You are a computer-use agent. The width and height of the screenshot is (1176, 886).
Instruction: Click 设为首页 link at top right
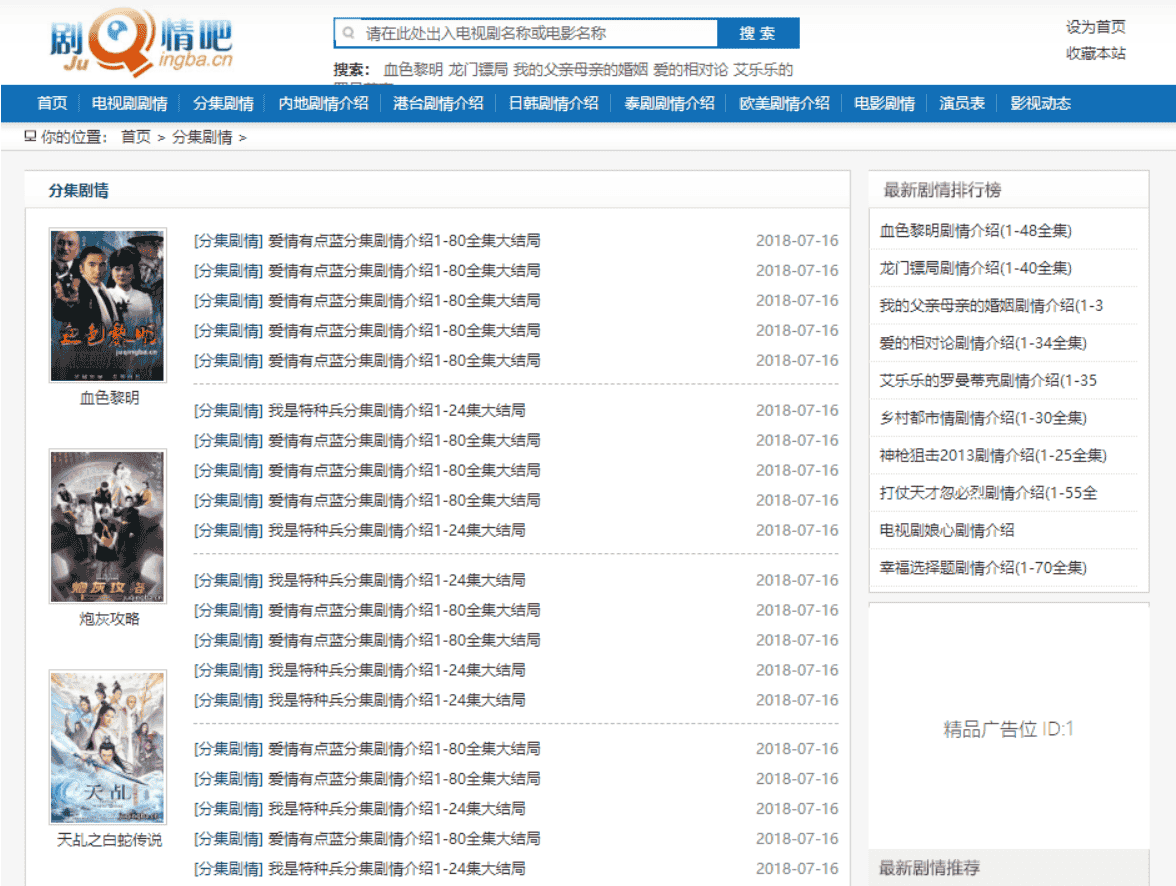tap(1095, 27)
